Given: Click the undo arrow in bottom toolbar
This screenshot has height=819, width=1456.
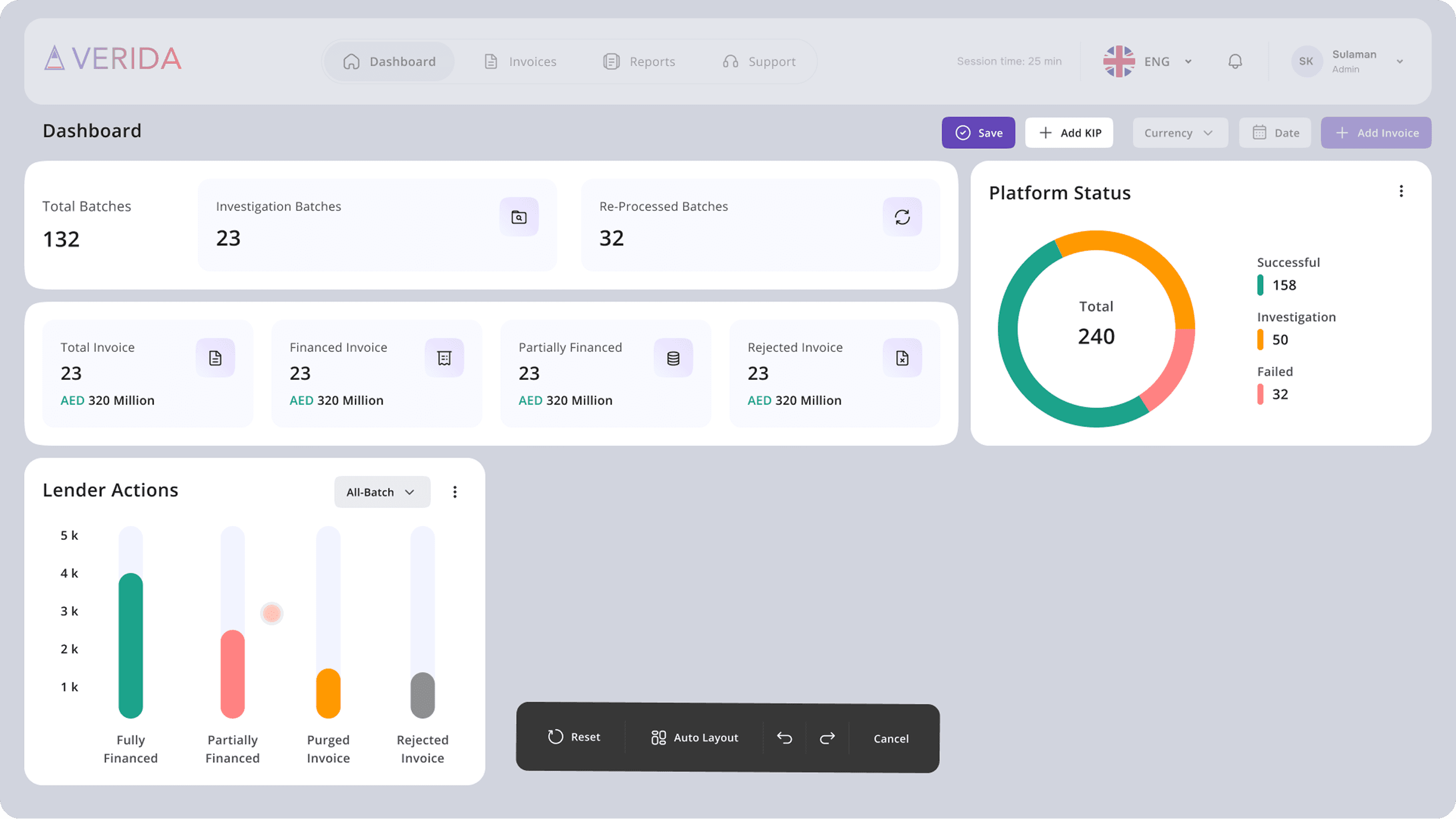Looking at the screenshot, I should point(785,738).
